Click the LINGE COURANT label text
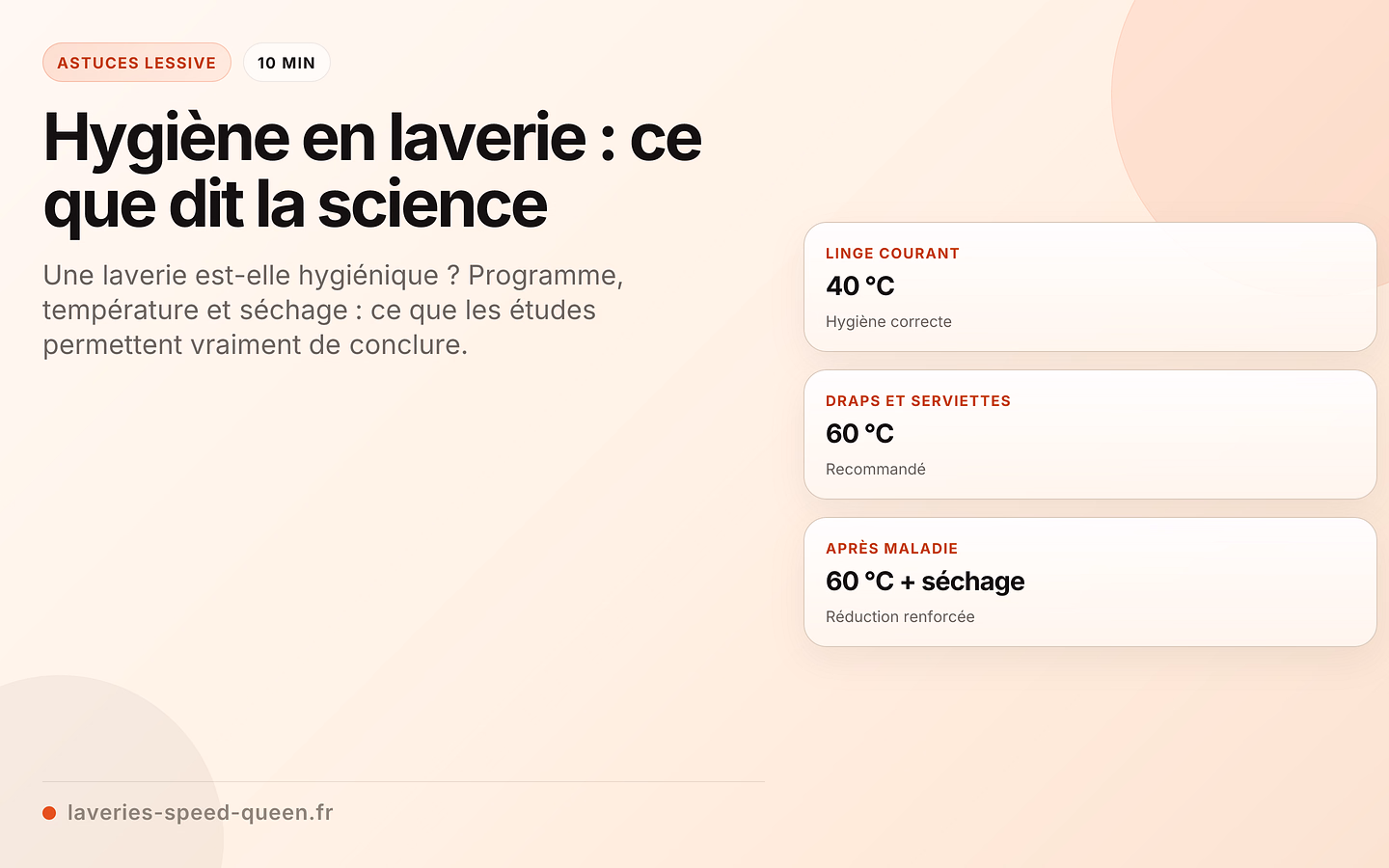The image size is (1389, 868). (x=892, y=254)
